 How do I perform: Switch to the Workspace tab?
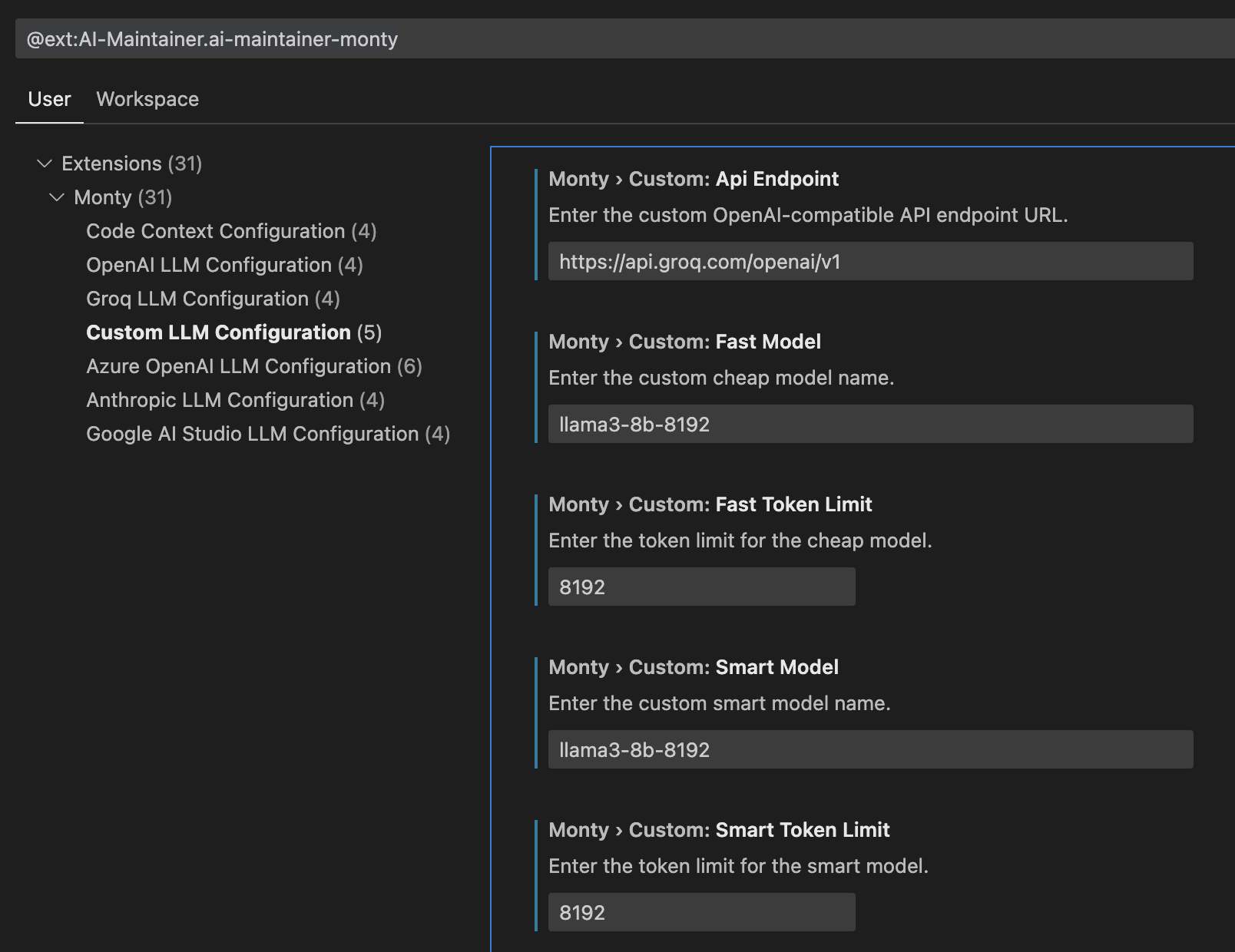point(147,99)
